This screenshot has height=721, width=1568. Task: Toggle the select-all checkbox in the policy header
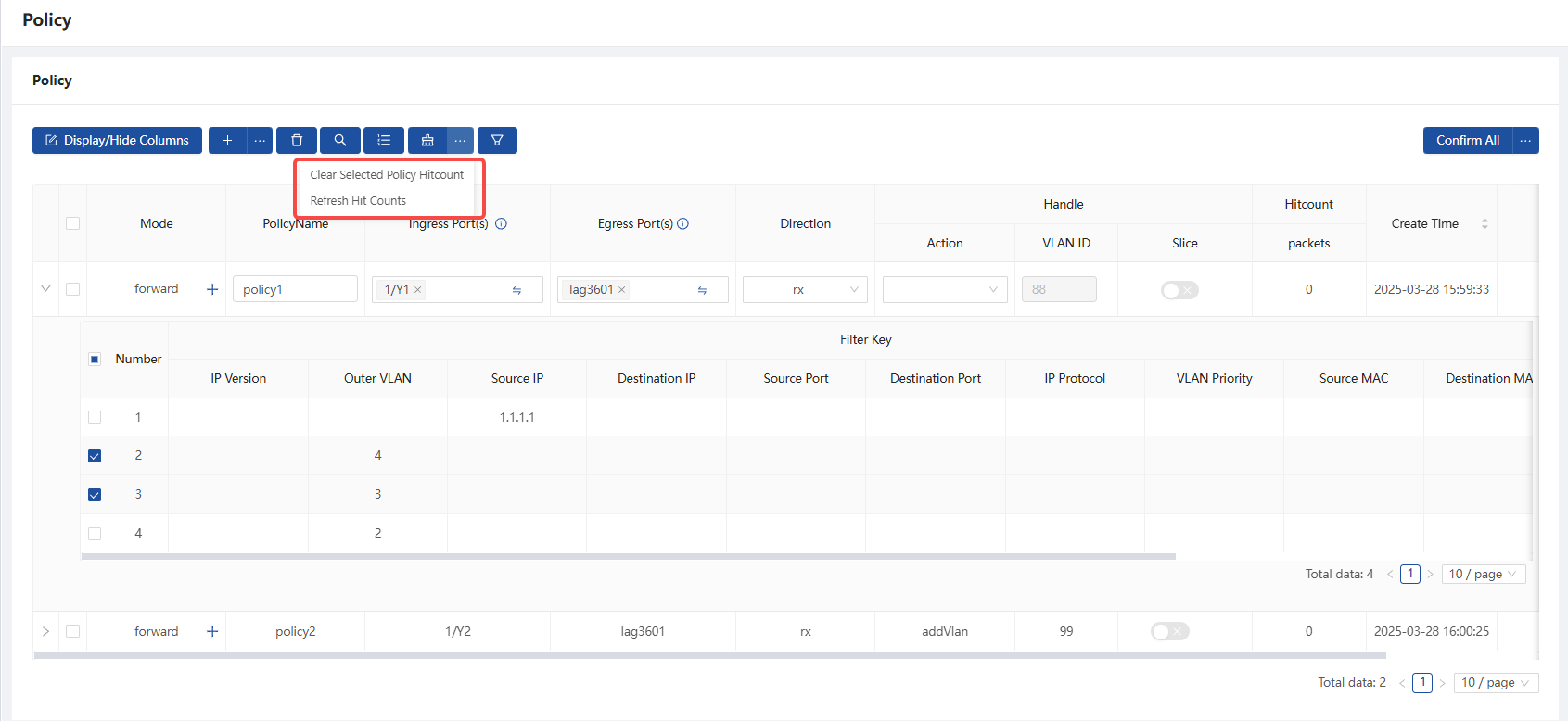point(73,223)
